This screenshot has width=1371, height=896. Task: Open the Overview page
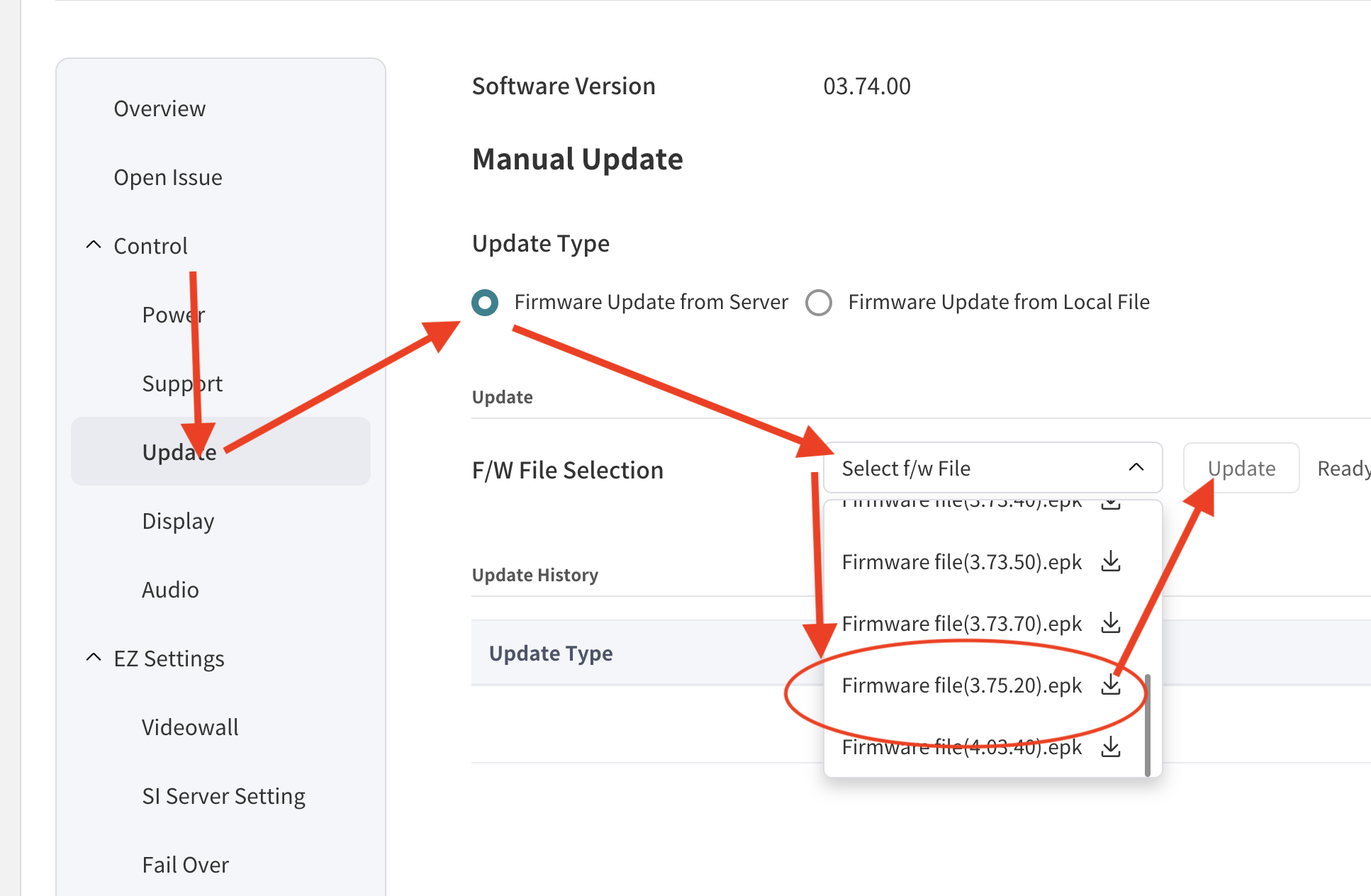tap(160, 108)
